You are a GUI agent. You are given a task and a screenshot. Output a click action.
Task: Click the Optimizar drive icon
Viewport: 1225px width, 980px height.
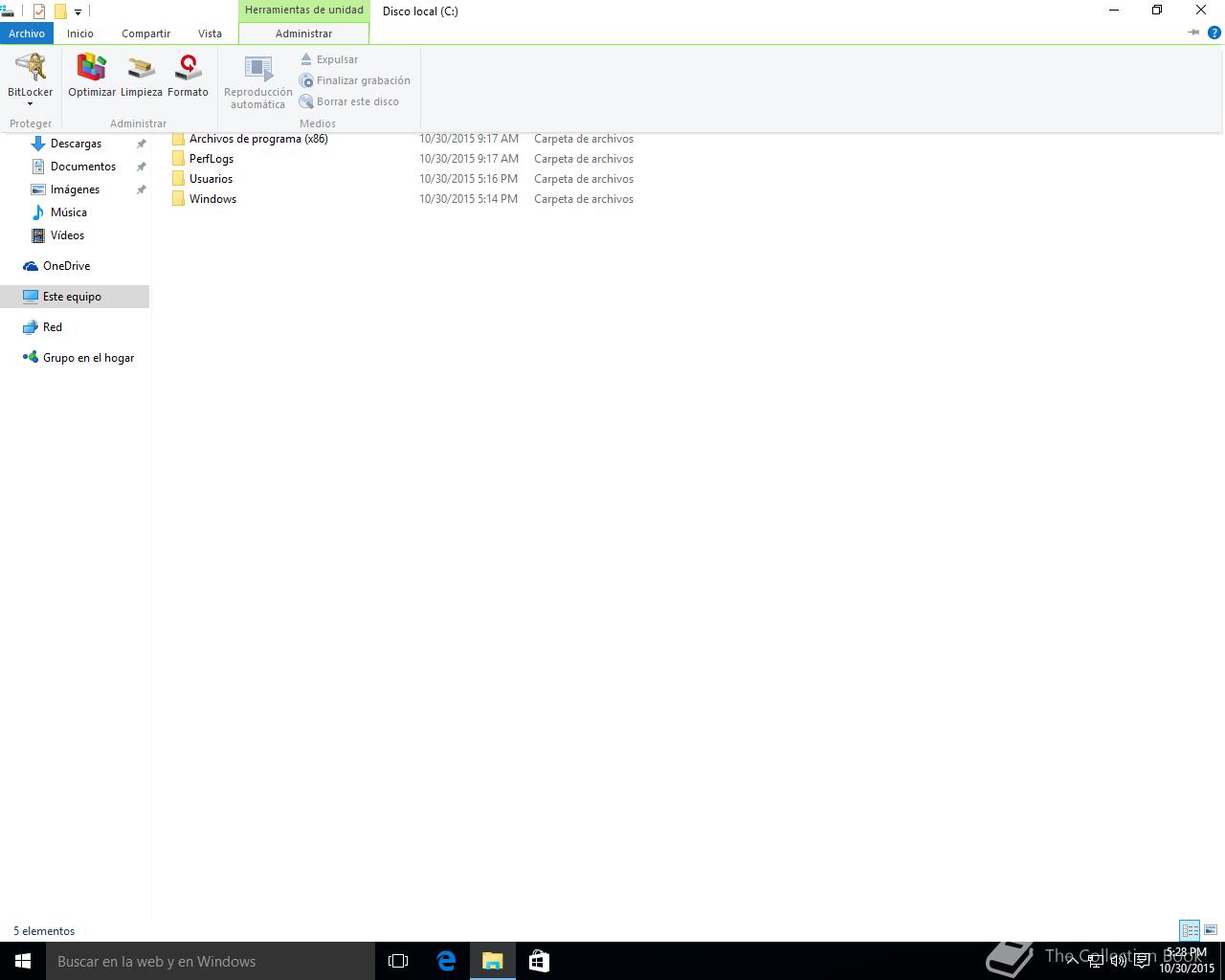pyautogui.click(x=92, y=77)
